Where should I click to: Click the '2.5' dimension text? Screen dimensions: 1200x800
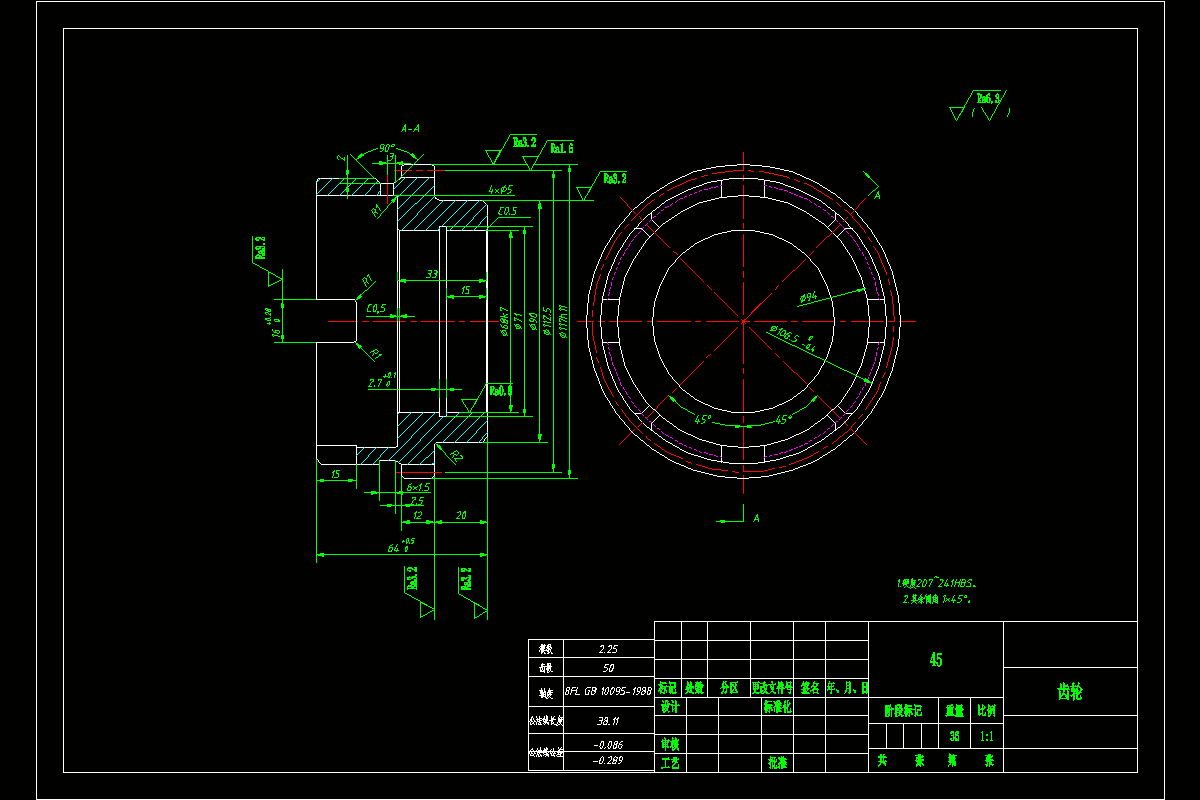tap(417, 500)
